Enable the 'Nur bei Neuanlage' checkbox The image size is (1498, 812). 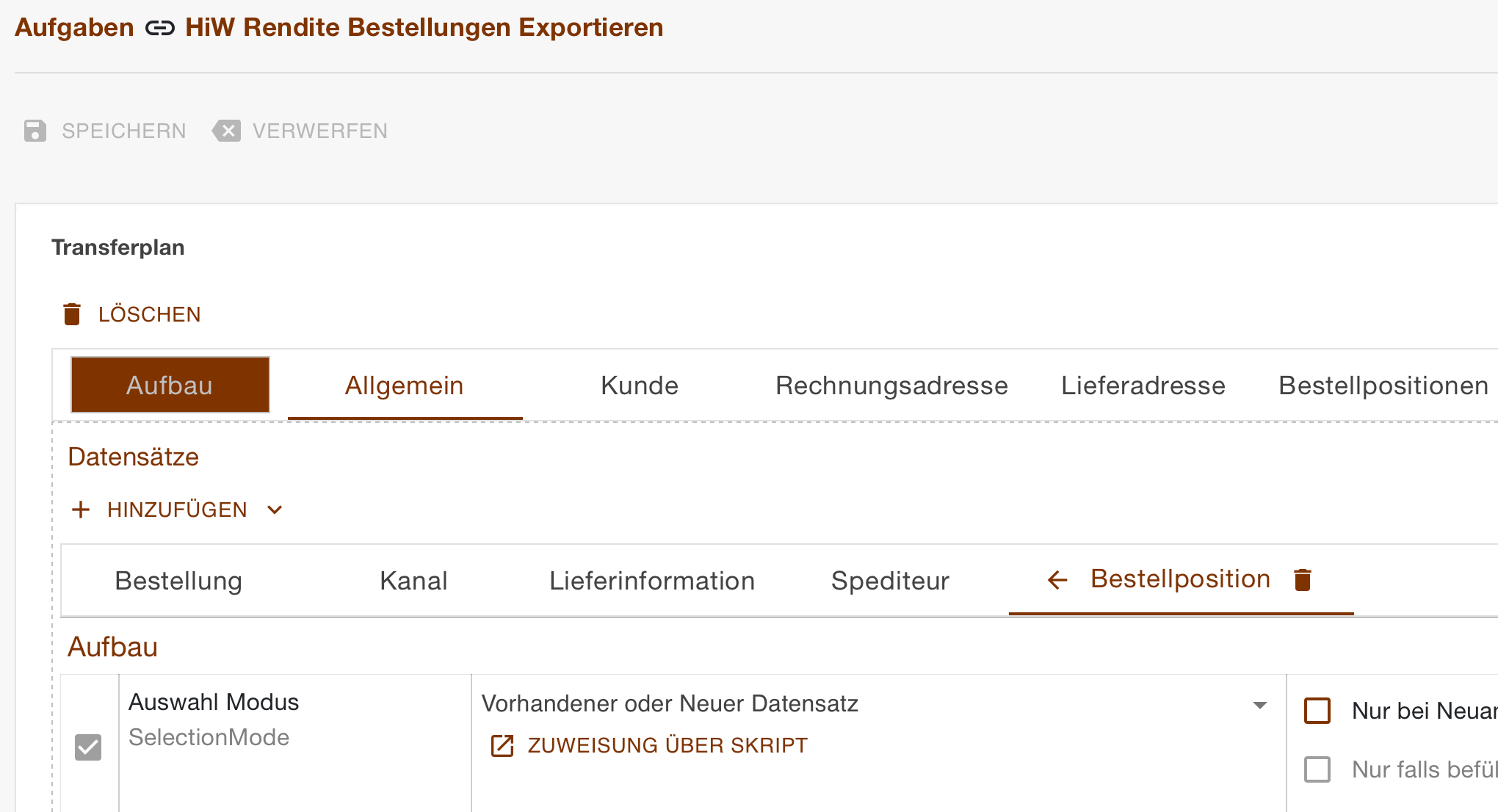1318,711
